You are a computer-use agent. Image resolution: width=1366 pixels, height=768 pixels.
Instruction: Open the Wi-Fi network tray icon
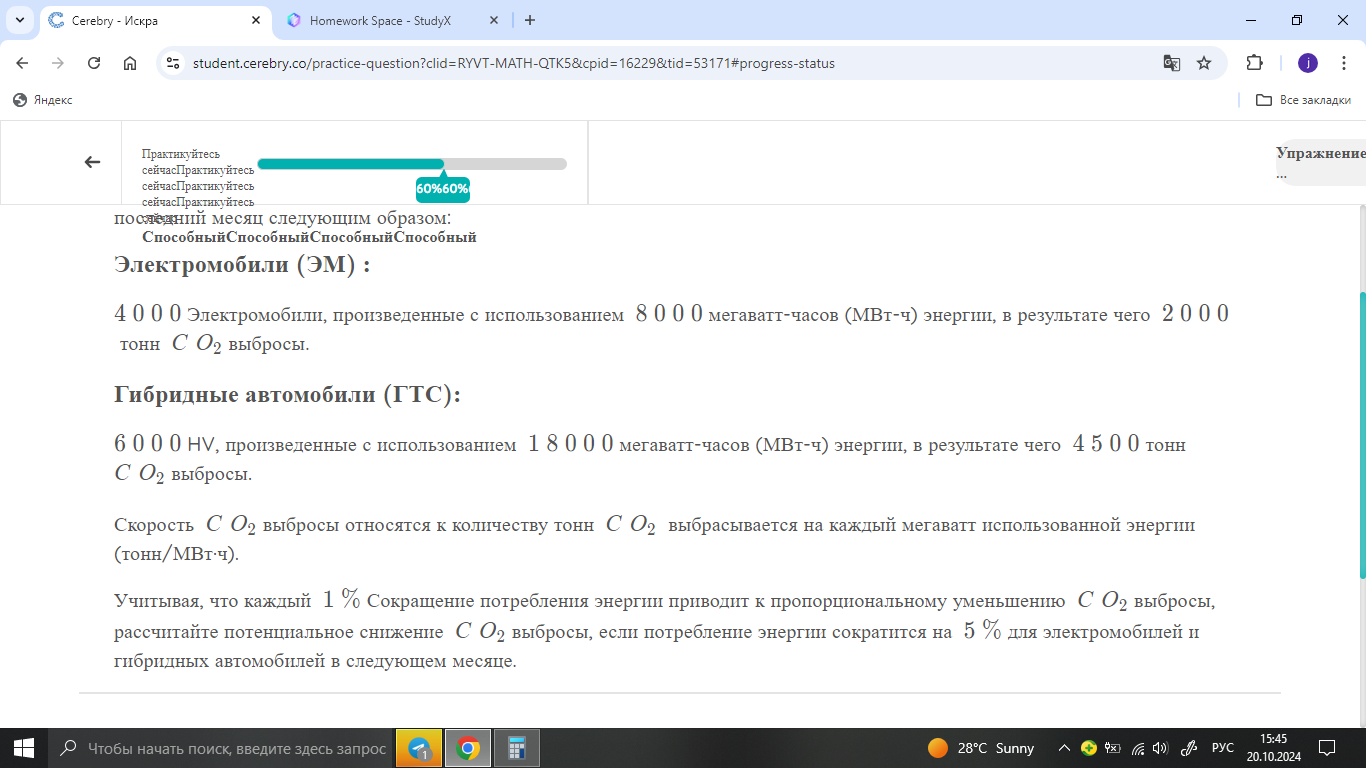pyautogui.click(x=1137, y=748)
